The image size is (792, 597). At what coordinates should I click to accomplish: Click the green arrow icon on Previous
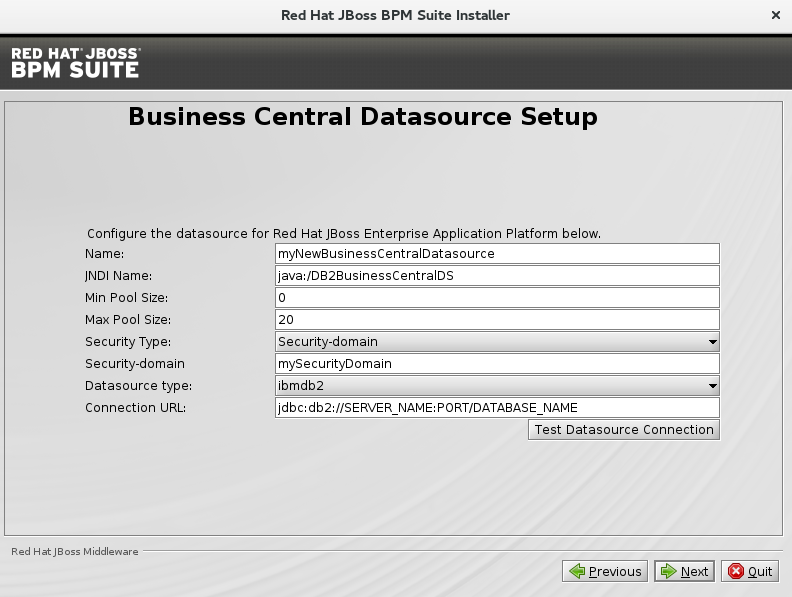point(577,571)
